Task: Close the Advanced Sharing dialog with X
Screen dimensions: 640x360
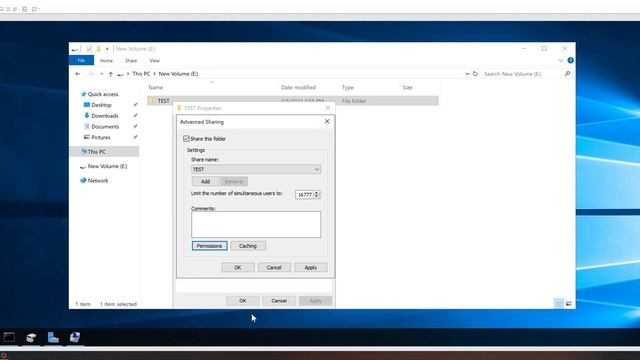Action: coord(327,122)
